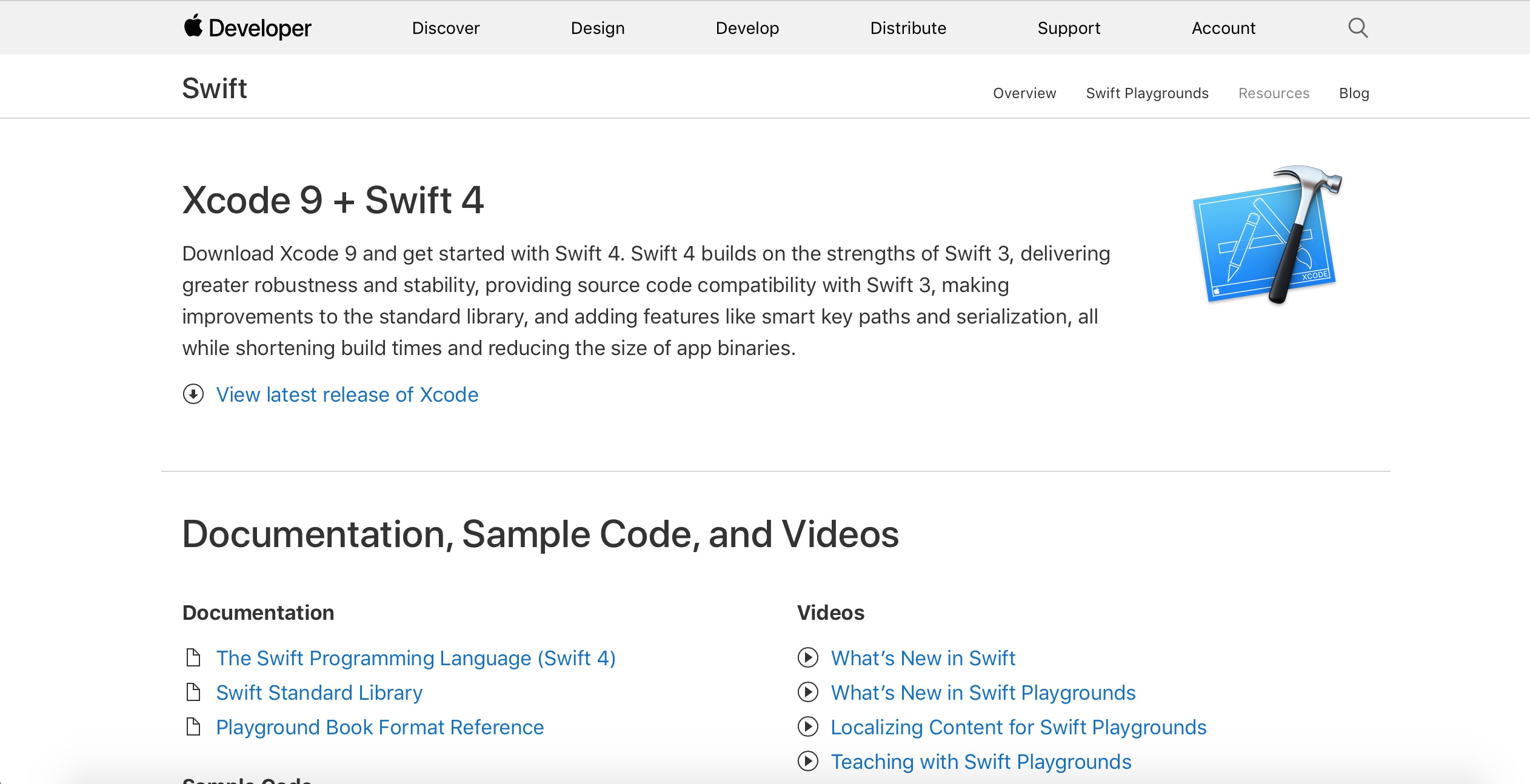The width and height of the screenshot is (1530, 784).
Task: Click the Apple Developer logo
Action: click(247, 28)
